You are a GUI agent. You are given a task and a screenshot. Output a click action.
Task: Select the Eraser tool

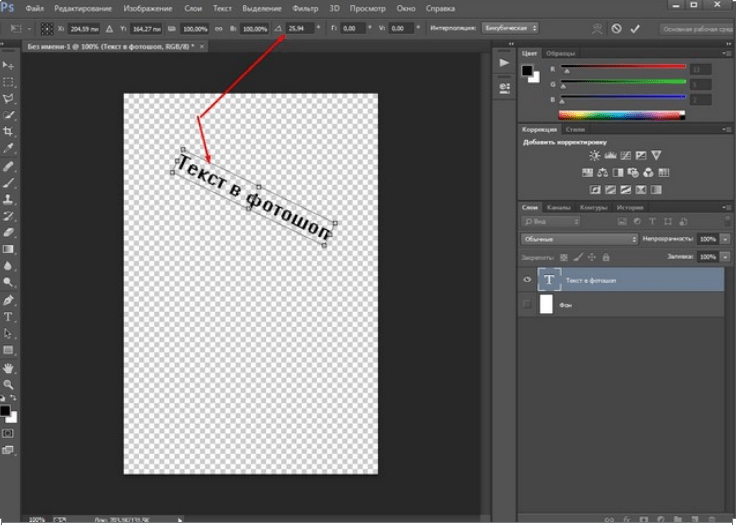pyautogui.click(x=9, y=232)
